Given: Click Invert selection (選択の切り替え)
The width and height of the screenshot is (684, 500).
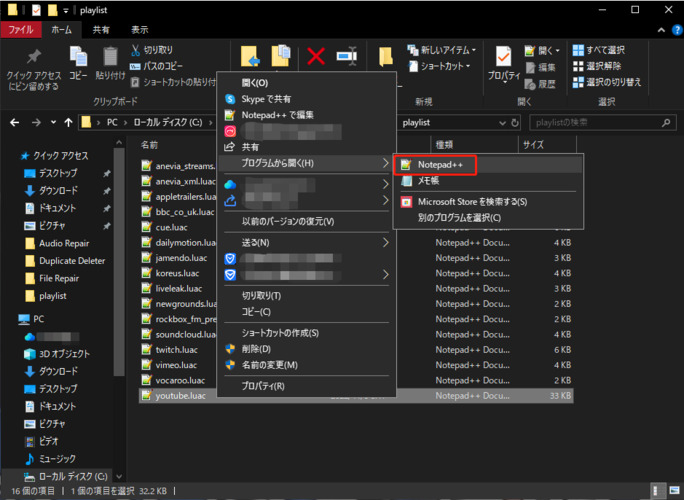Looking at the screenshot, I should [607, 82].
